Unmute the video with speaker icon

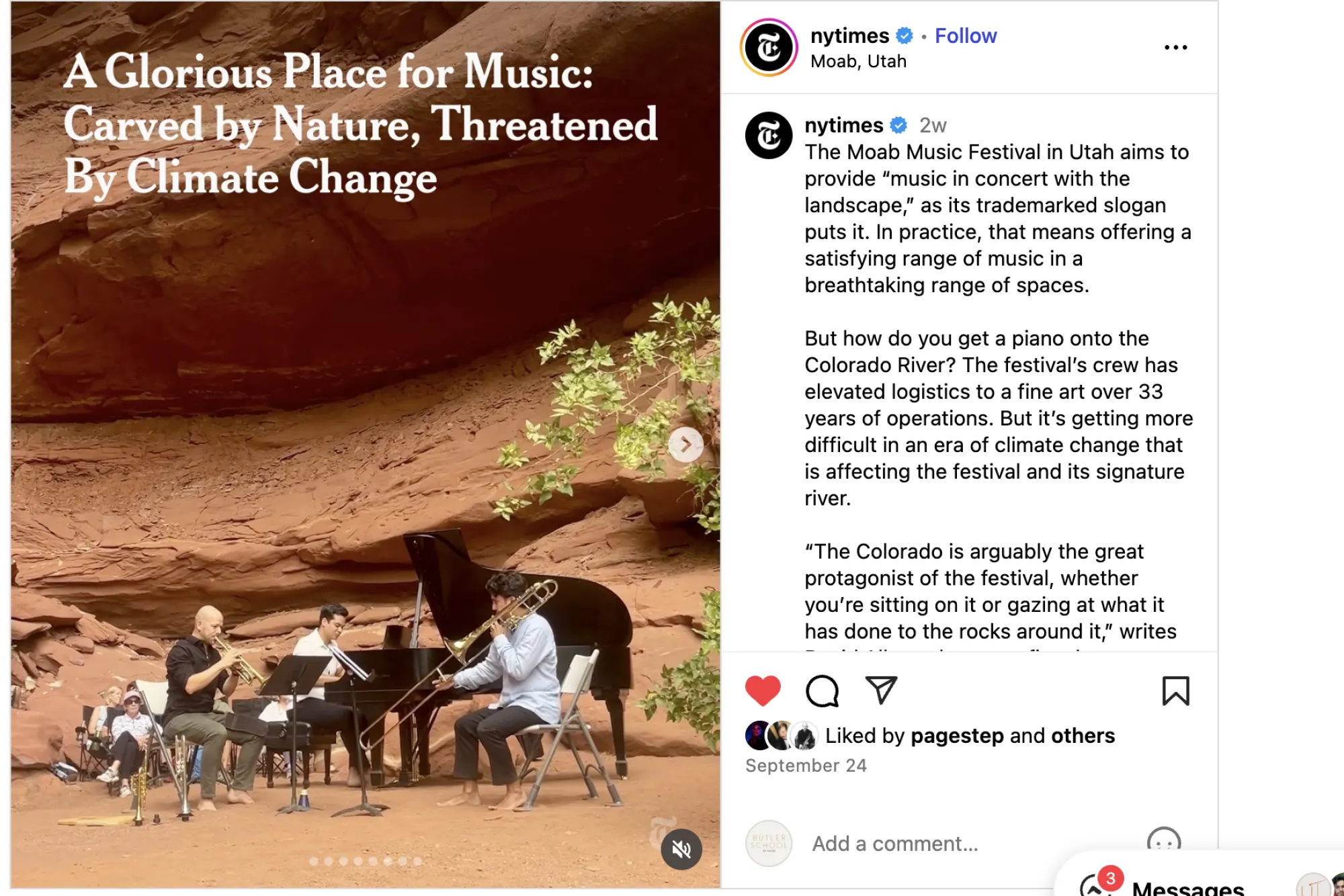pos(681,850)
